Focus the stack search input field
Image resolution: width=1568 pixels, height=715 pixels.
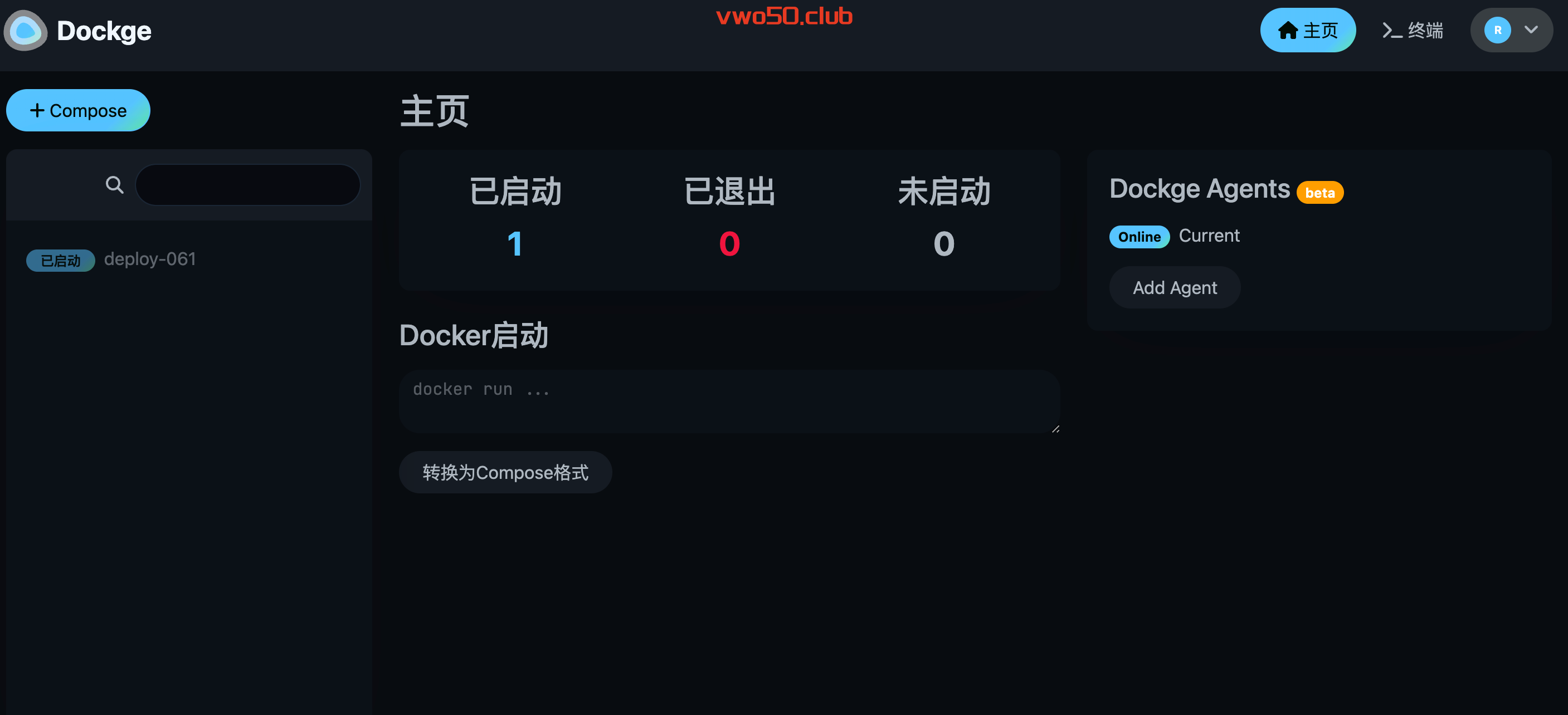[x=248, y=184]
